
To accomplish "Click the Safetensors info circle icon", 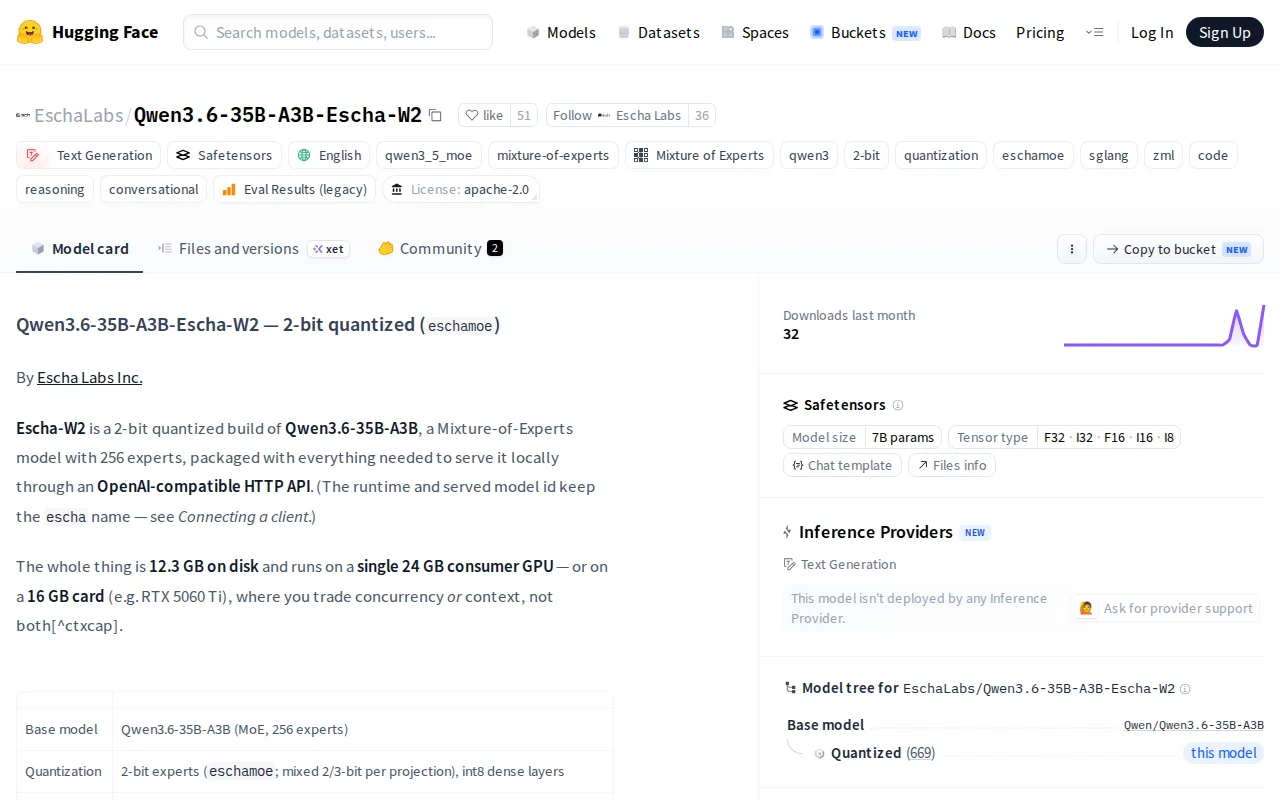I will pyautogui.click(x=898, y=405).
